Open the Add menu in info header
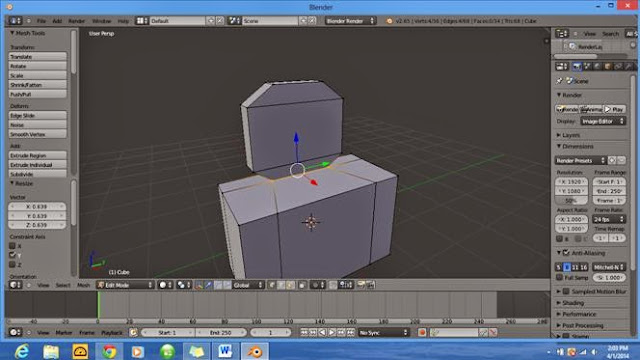The height and width of the screenshot is (360, 640). (57, 21)
